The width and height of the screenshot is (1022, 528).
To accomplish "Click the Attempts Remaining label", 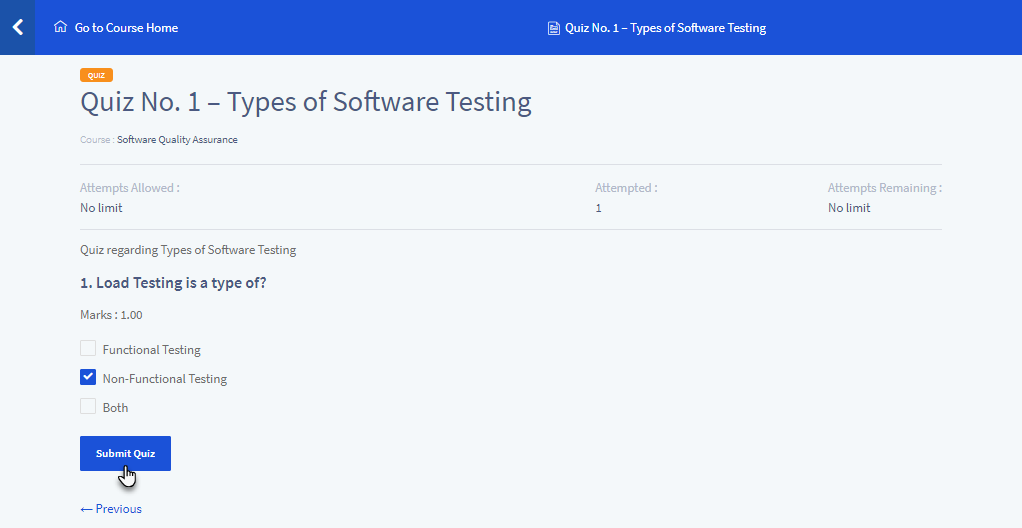I will 884,188.
